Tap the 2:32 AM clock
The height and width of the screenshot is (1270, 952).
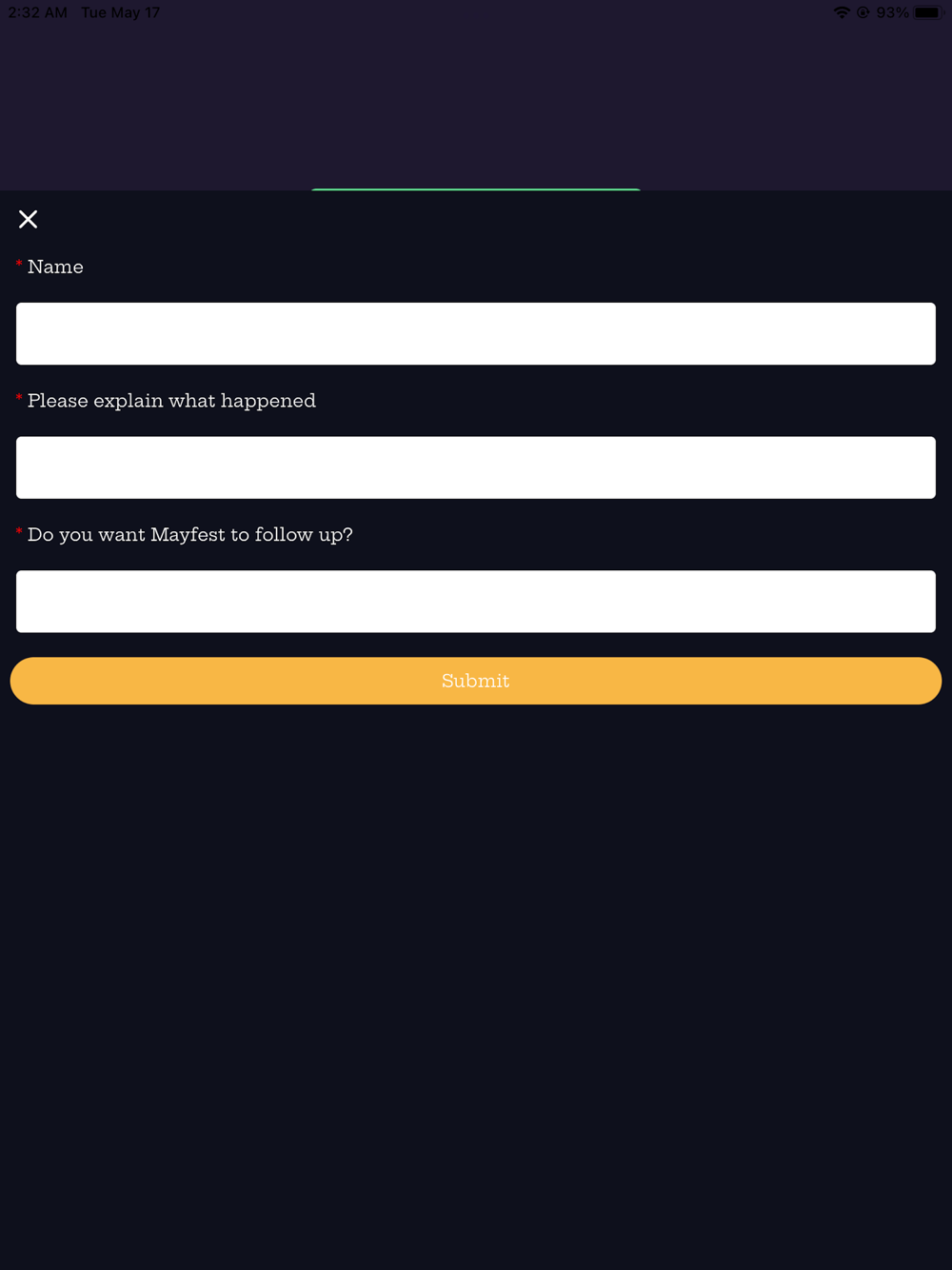(38, 12)
